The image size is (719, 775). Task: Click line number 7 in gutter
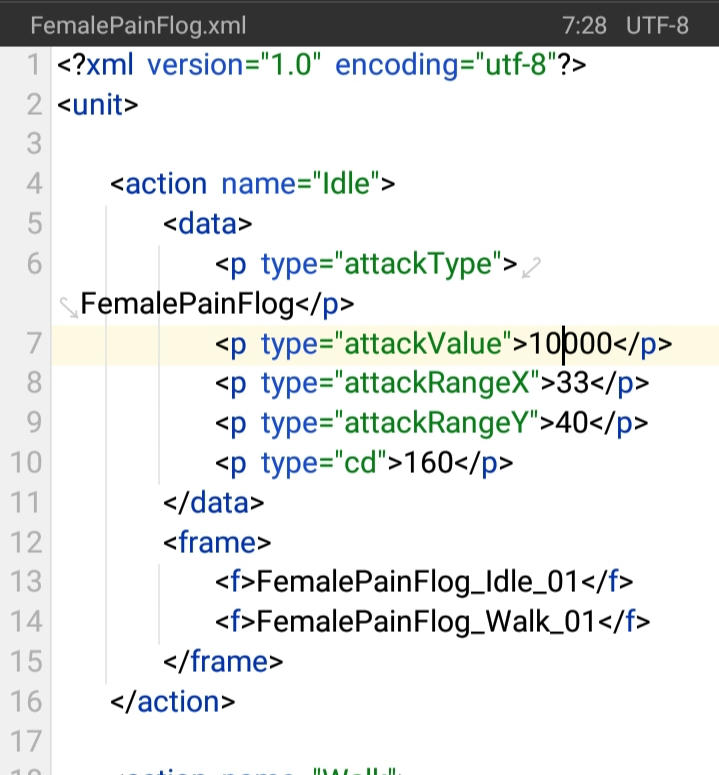34,343
